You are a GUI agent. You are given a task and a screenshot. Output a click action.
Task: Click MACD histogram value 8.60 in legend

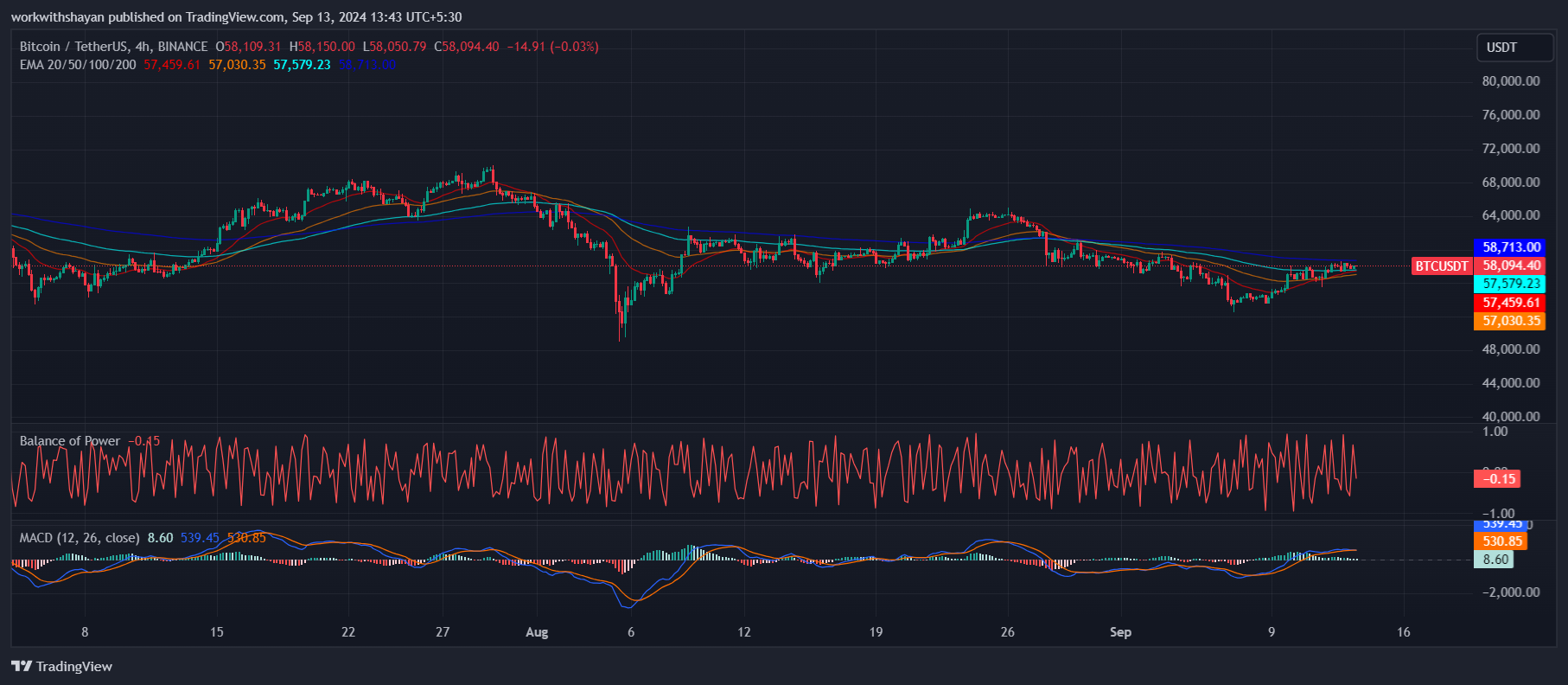(160, 538)
